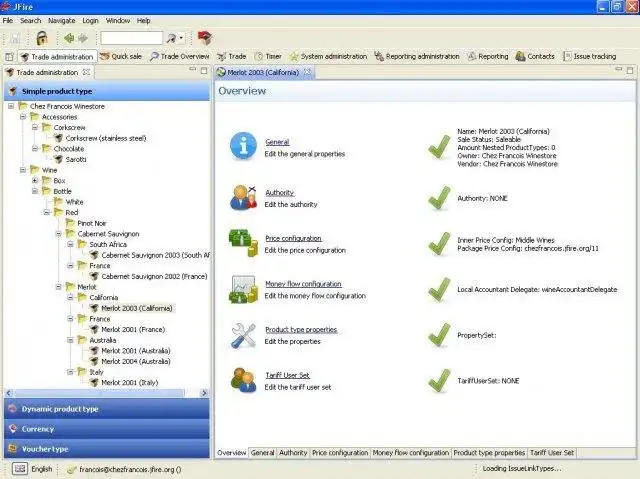Switch to Trade Overview perspective

tap(180, 57)
